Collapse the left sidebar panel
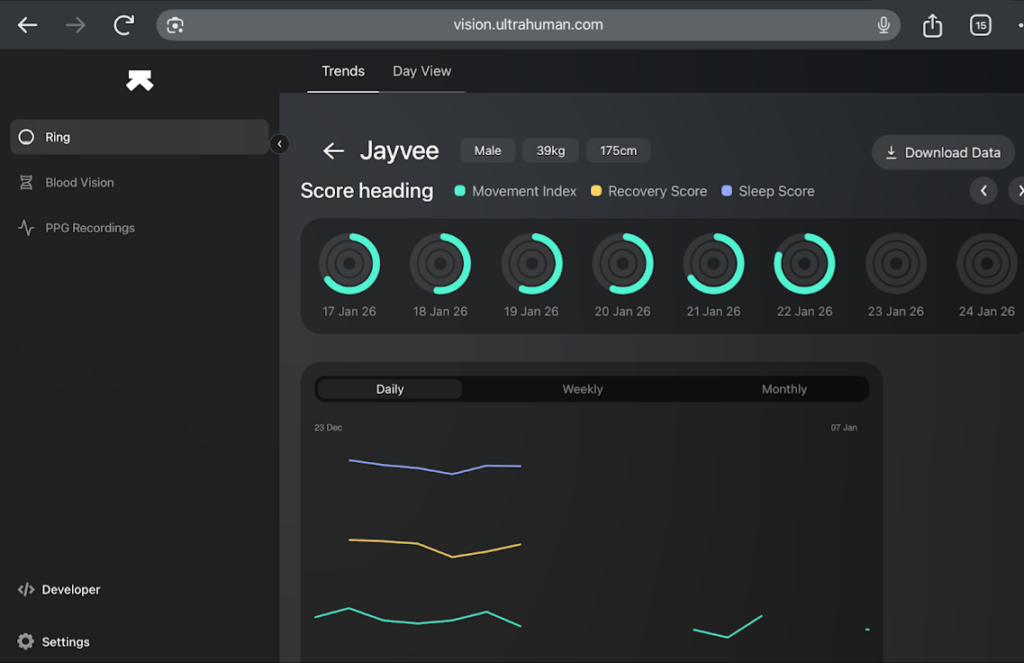The width and height of the screenshot is (1024, 663). [280, 144]
